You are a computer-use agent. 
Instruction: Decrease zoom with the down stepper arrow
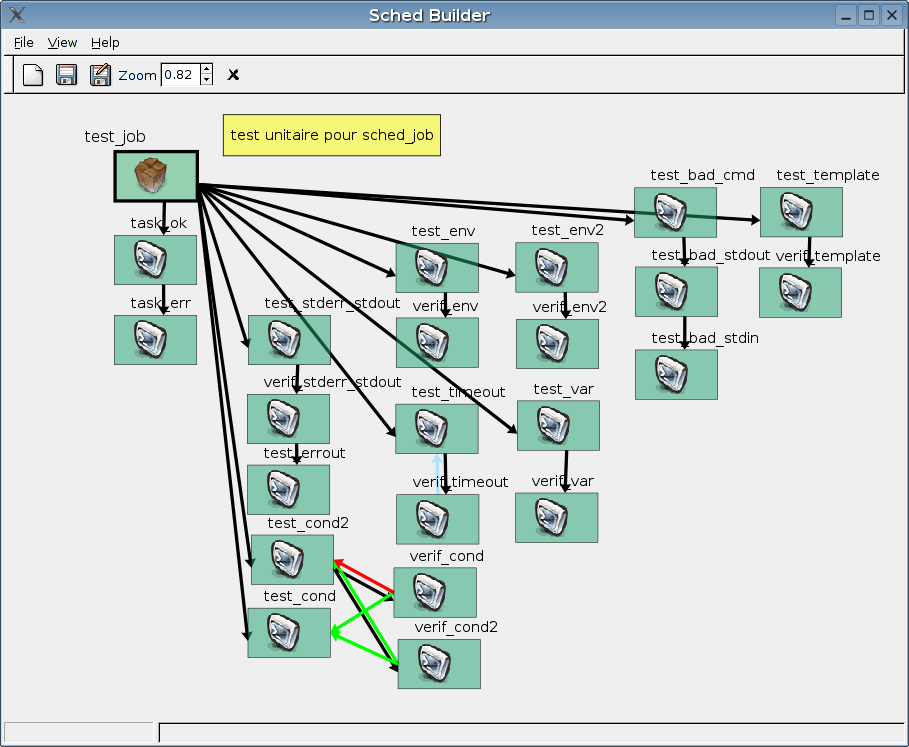pyautogui.click(x=206, y=80)
